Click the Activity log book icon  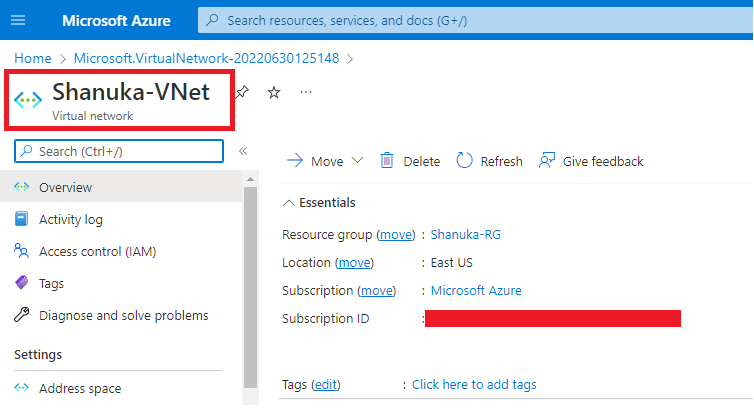click(21, 219)
